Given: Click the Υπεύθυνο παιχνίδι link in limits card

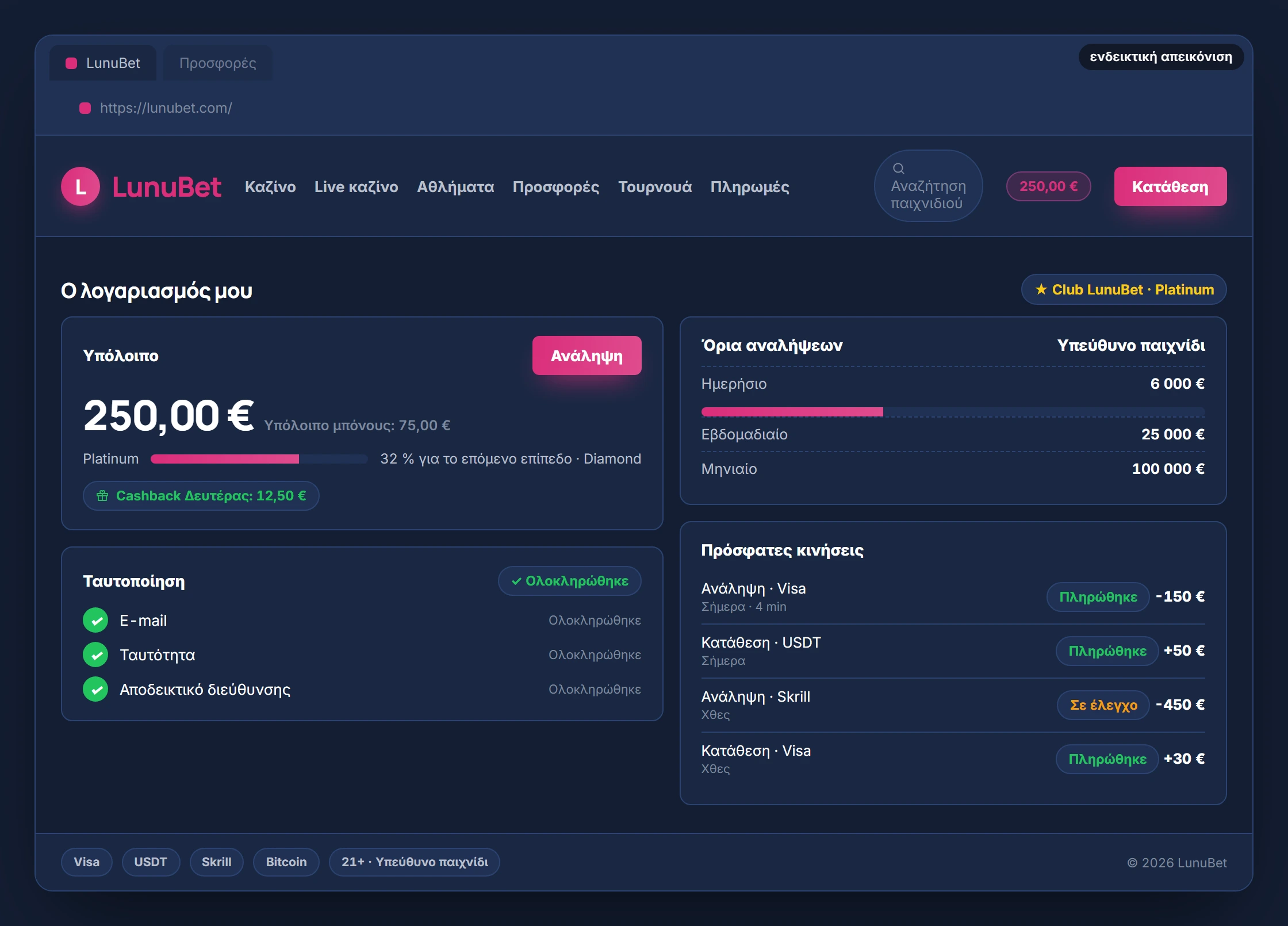Looking at the screenshot, I should tap(1131, 345).
